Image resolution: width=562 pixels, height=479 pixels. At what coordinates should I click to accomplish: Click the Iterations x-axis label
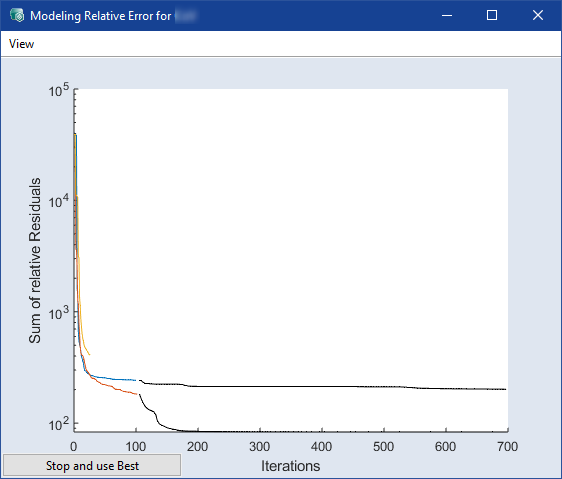(290, 466)
